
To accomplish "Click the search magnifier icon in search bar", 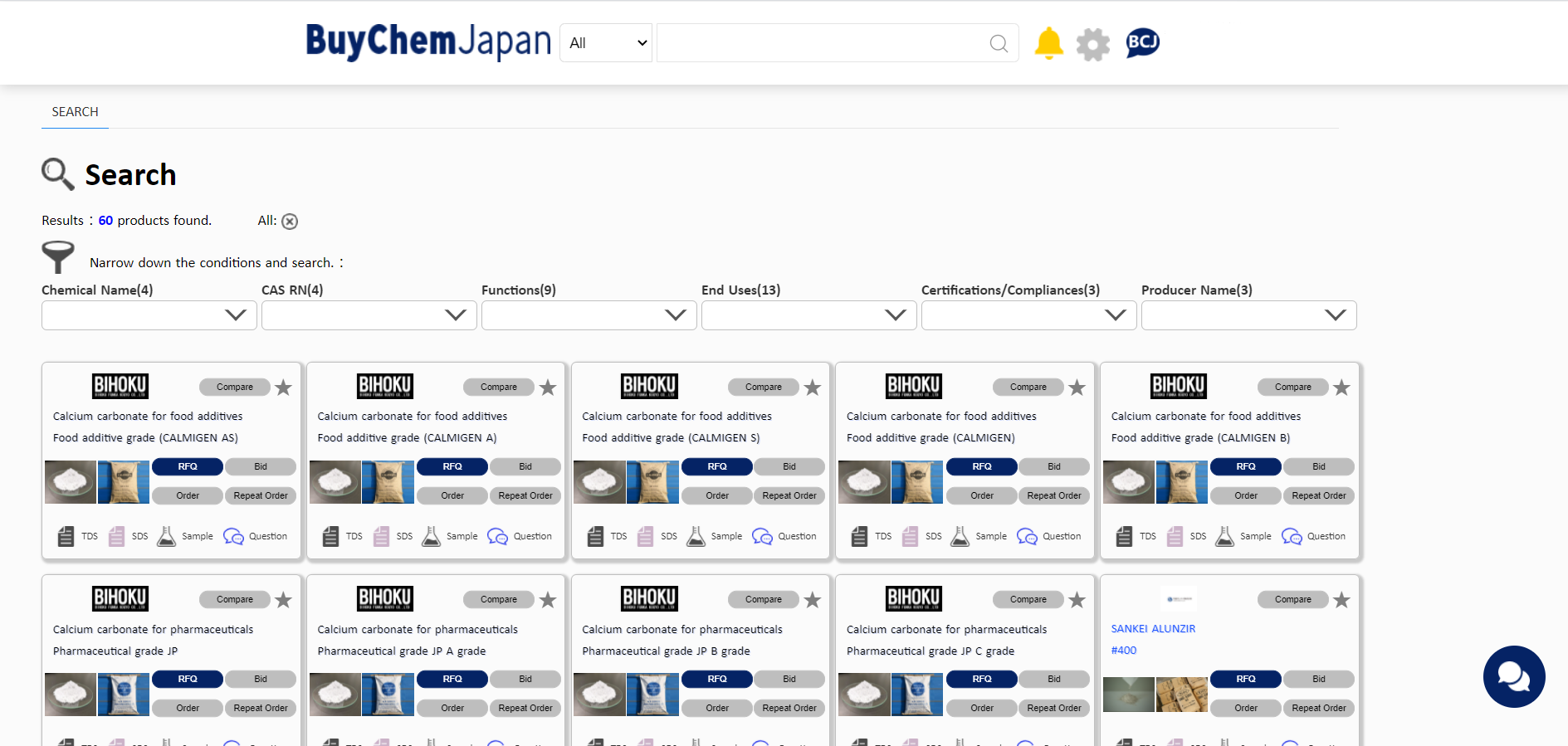I will pos(999,43).
